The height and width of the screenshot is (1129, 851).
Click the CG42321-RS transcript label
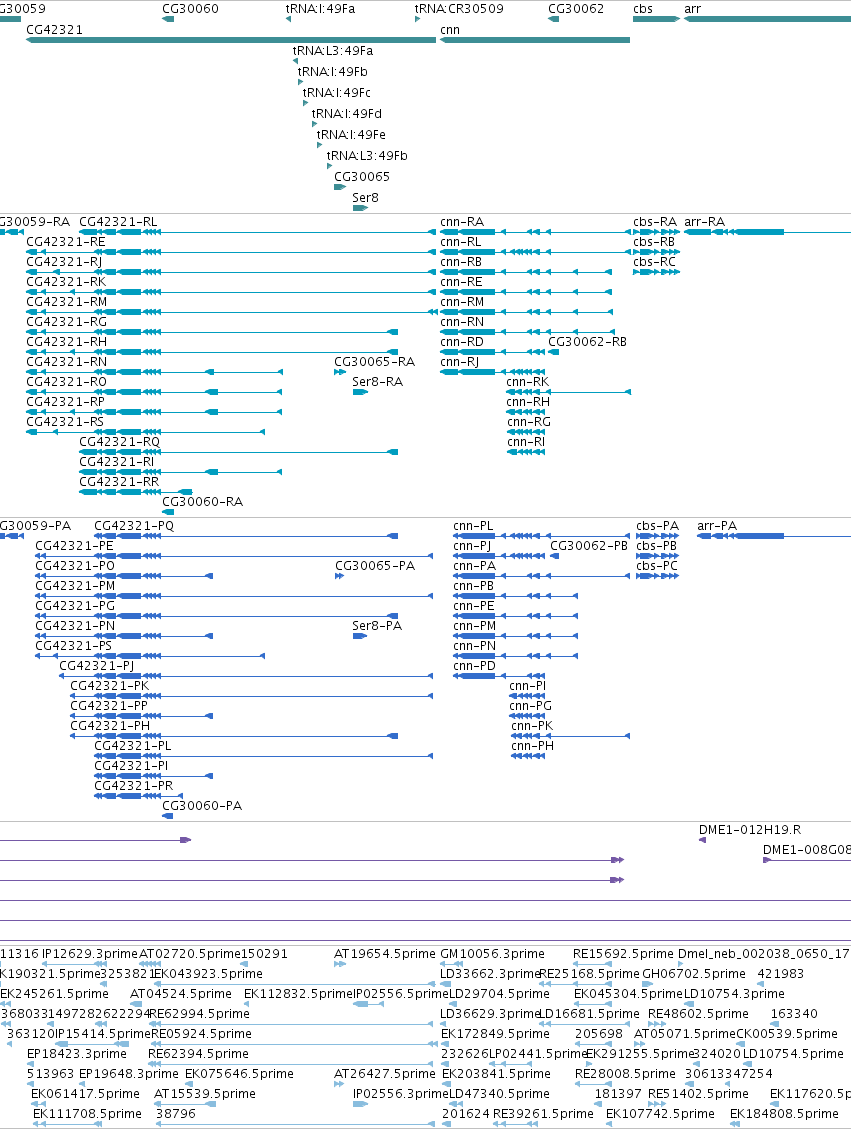click(65, 421)
